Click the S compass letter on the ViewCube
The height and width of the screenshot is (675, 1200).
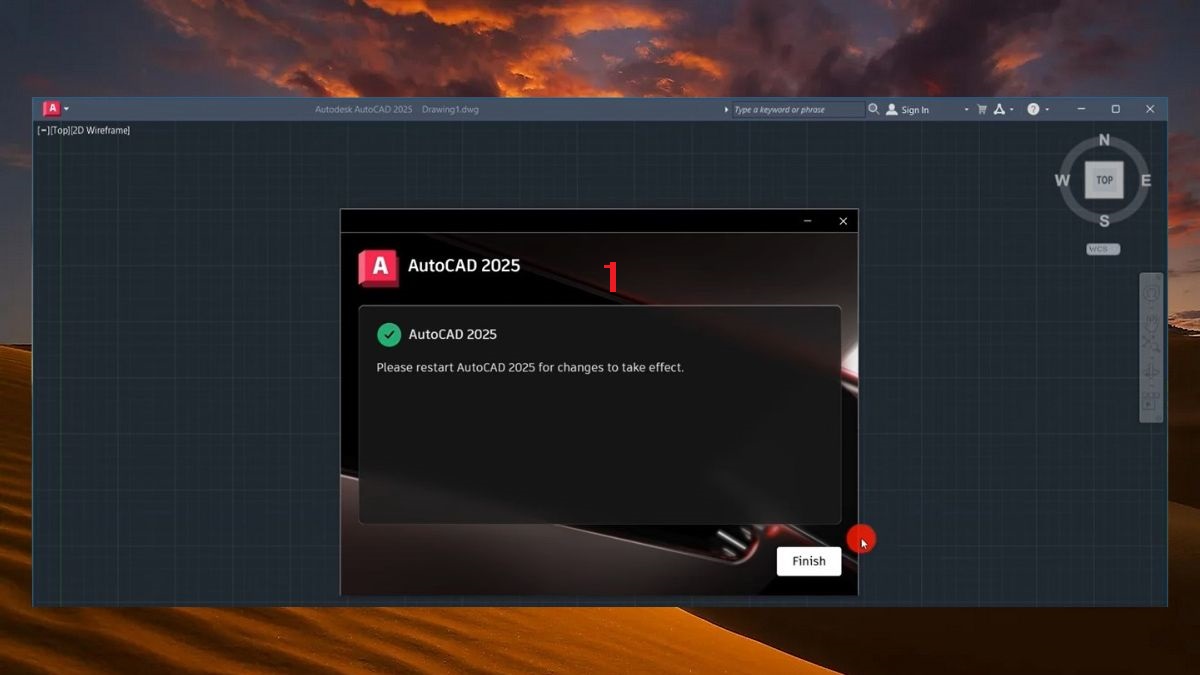[1104, 221]
